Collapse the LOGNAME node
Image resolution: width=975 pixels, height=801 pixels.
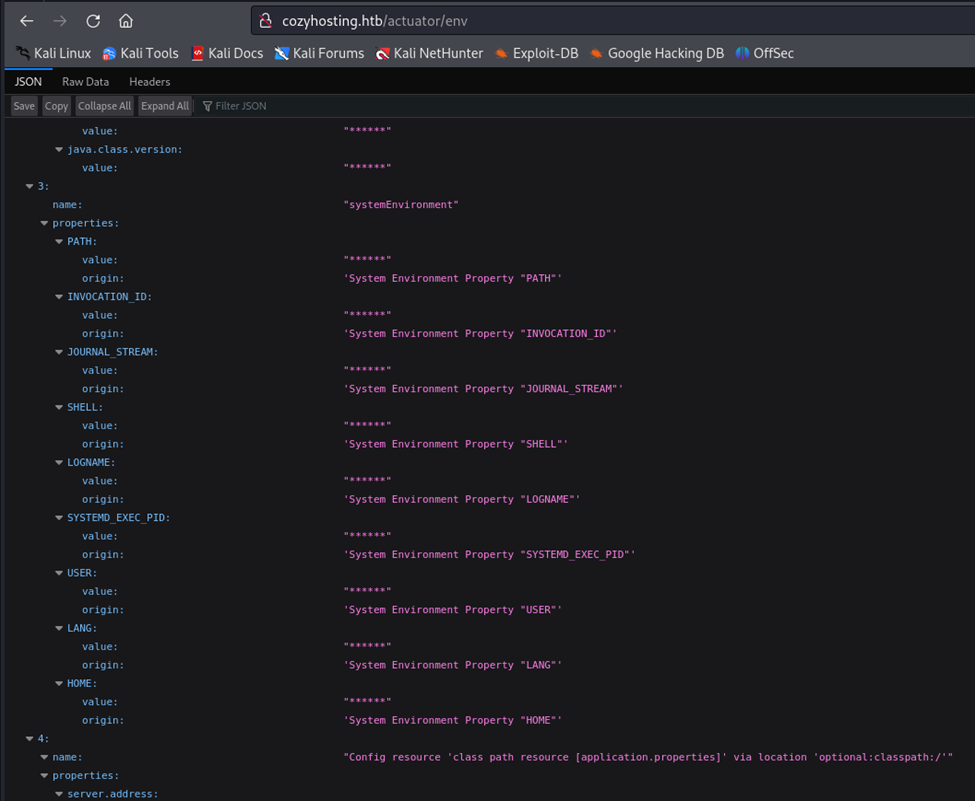click(59, 463)
